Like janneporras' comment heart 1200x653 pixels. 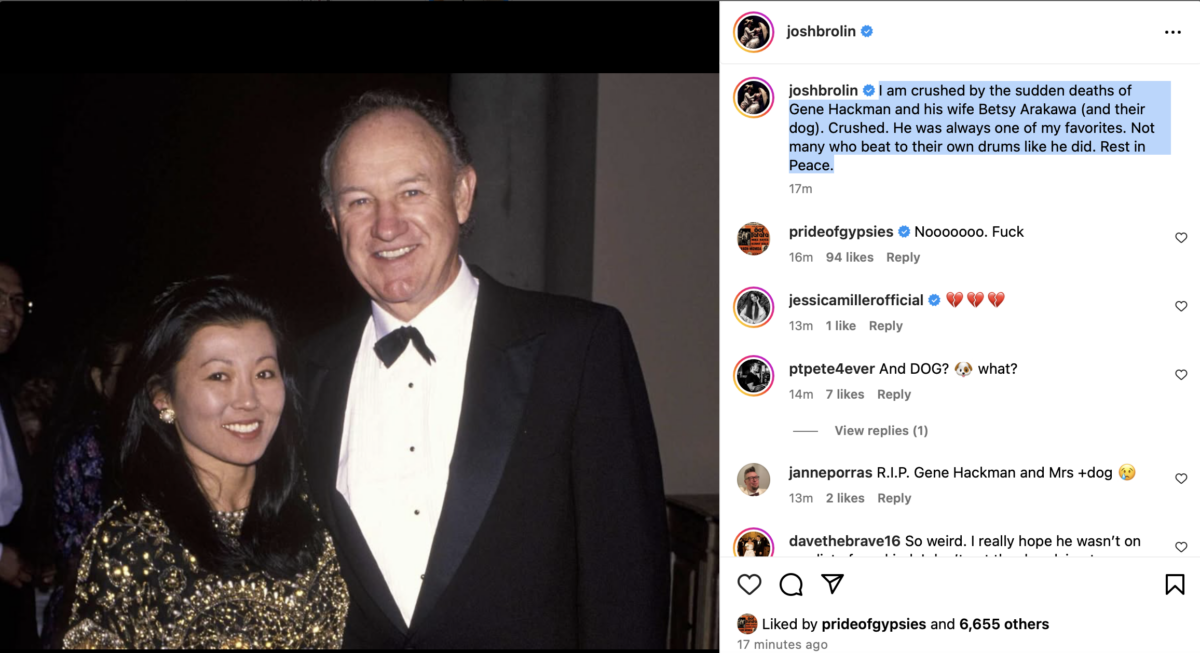(1181, 479)
